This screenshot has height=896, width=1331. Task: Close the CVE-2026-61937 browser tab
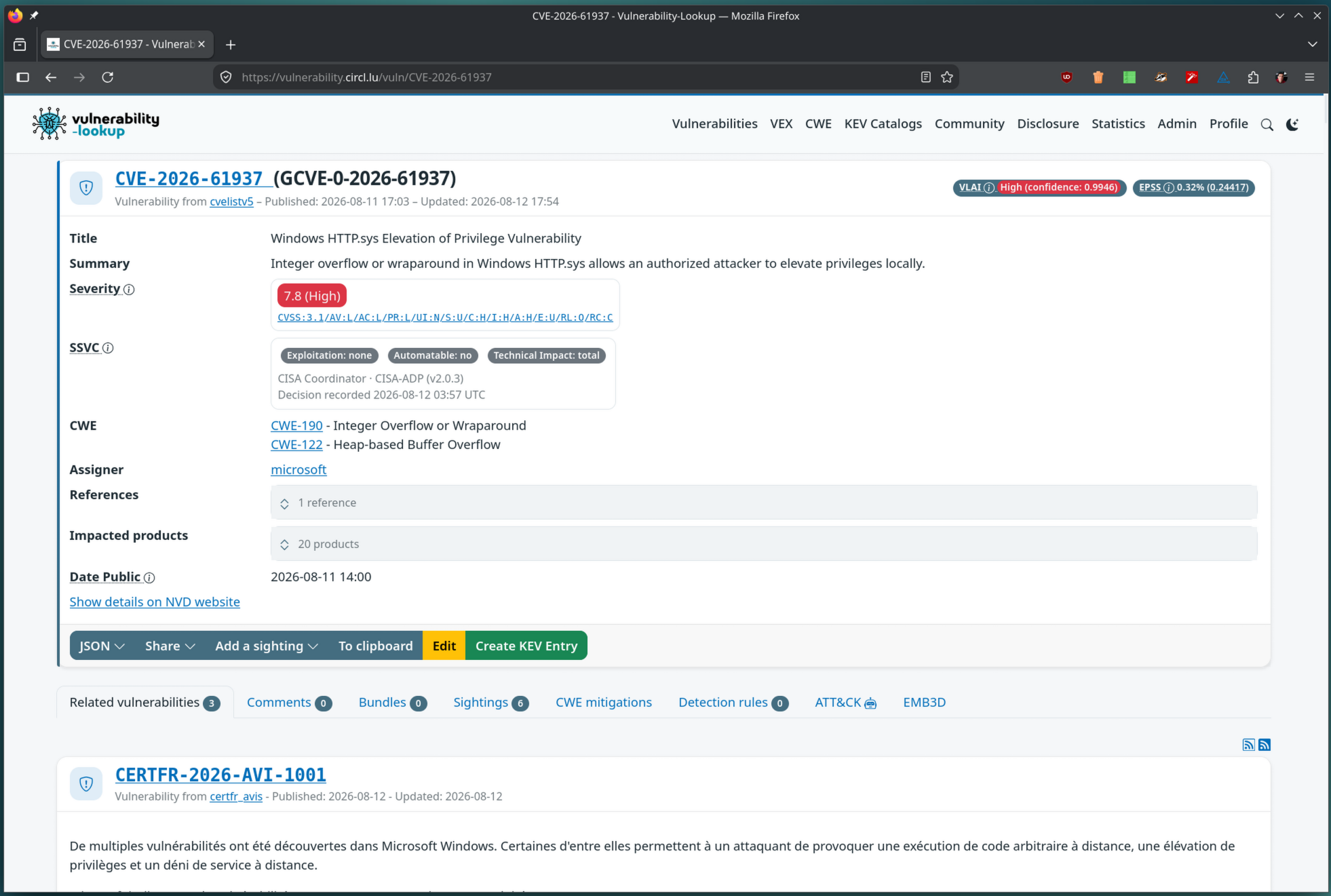coord(201,44)
